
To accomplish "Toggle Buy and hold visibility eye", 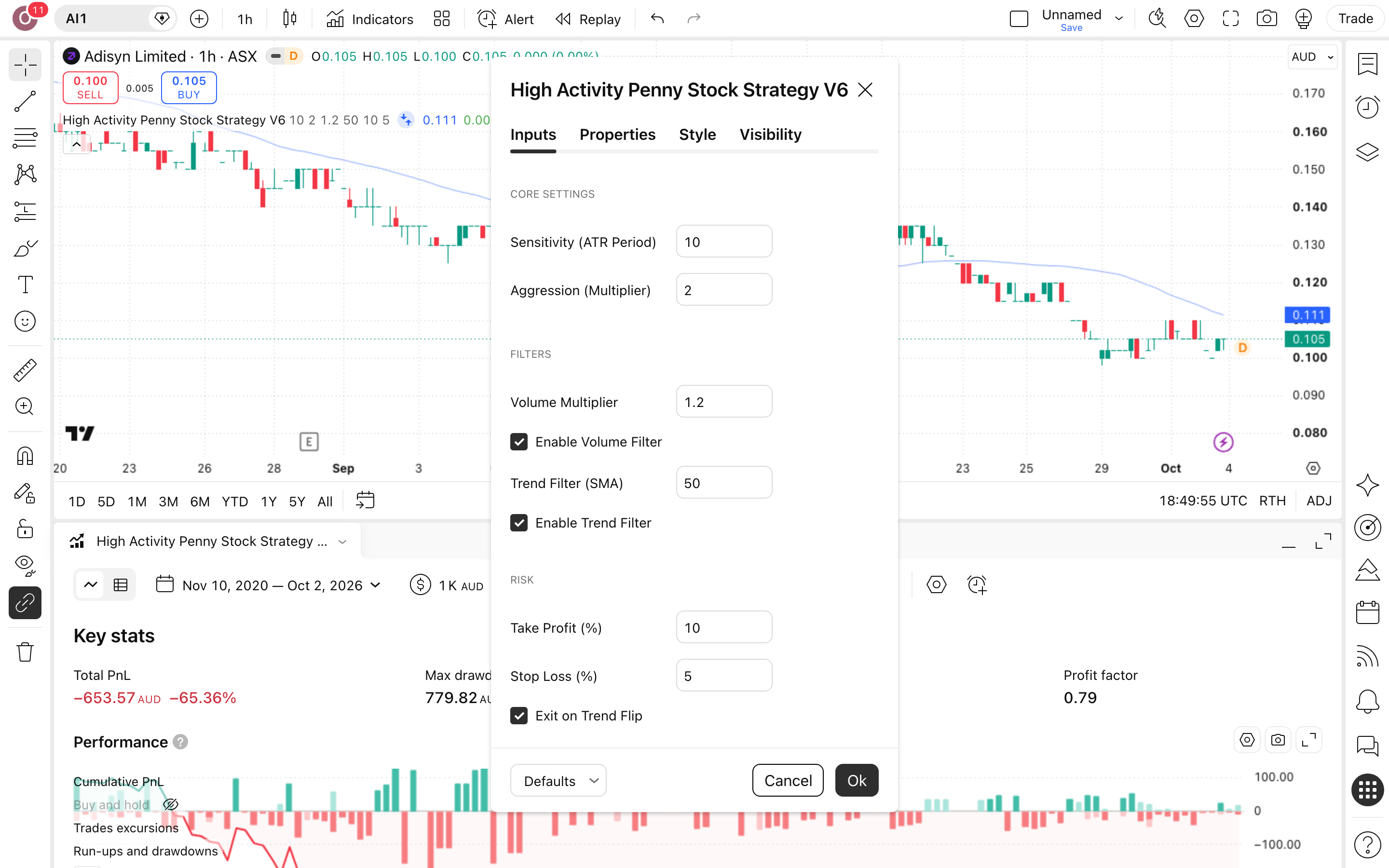I will pyautogui.click(x=170, y=804).
